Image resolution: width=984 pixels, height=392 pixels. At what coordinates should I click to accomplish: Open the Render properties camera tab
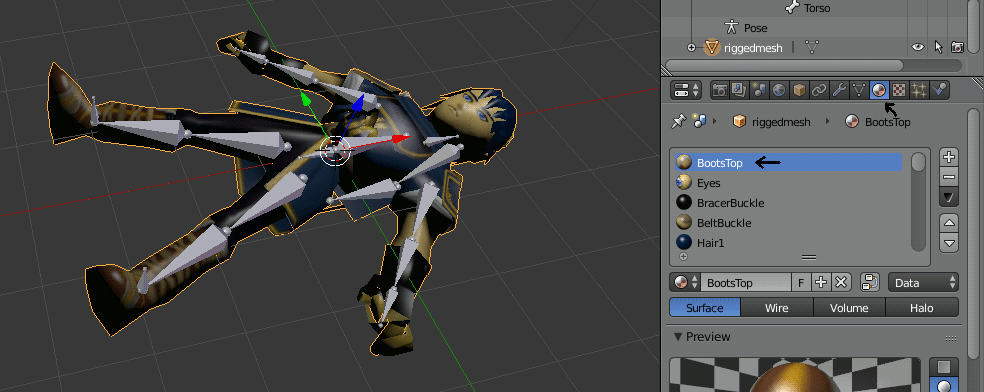tap(720, 90)
